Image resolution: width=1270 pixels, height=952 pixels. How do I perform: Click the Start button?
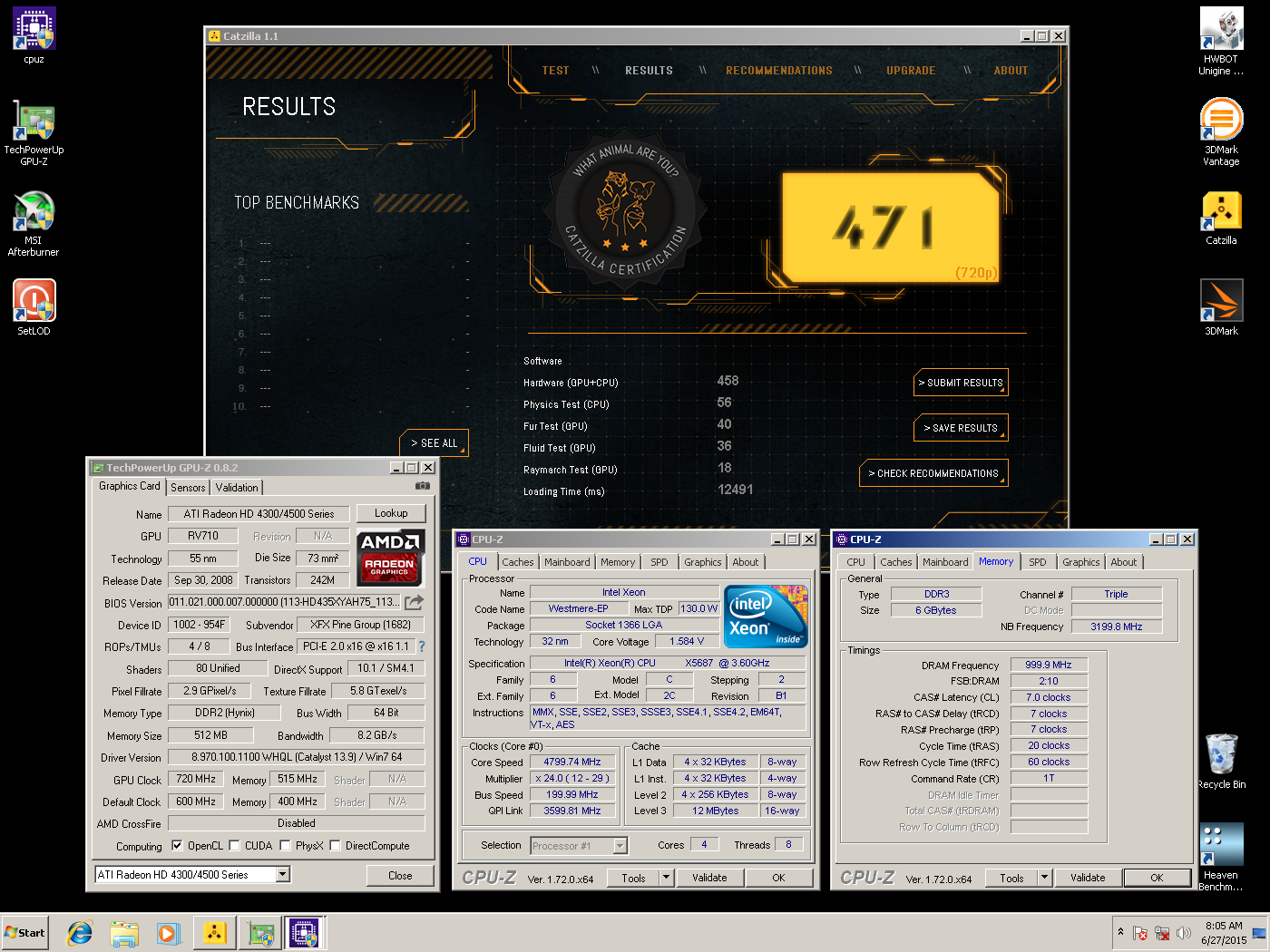coord(24,932)
